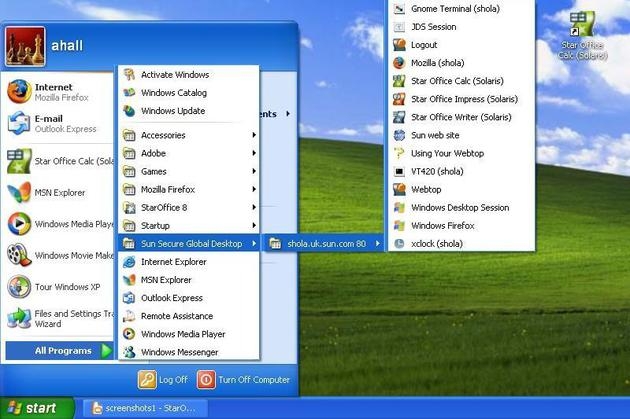Click the Windows Movie Maker film reel icon
Viewport: 630px width, 419px height.
(19, 255)
